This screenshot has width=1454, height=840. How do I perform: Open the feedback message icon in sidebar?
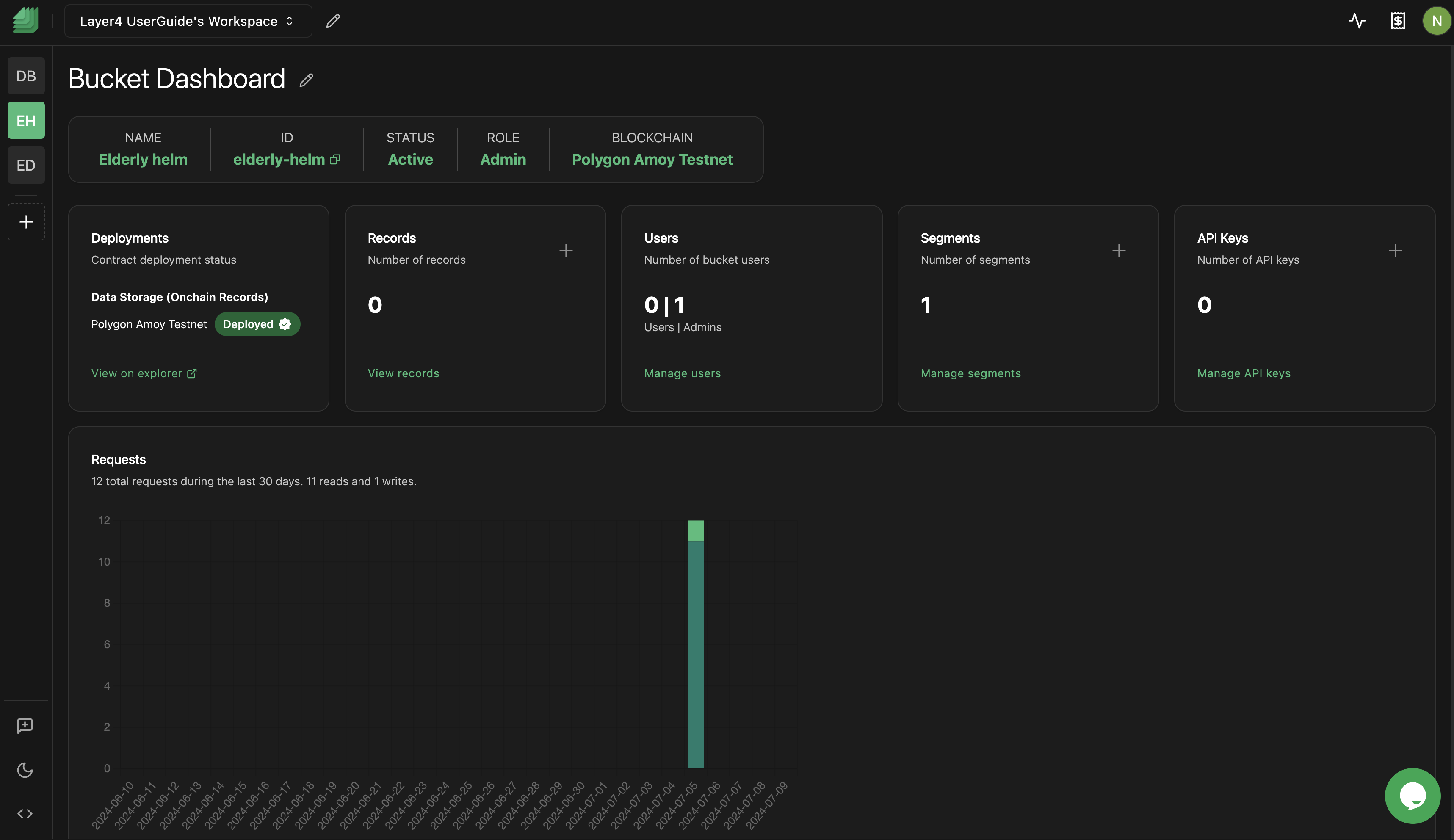coord(25,726)
